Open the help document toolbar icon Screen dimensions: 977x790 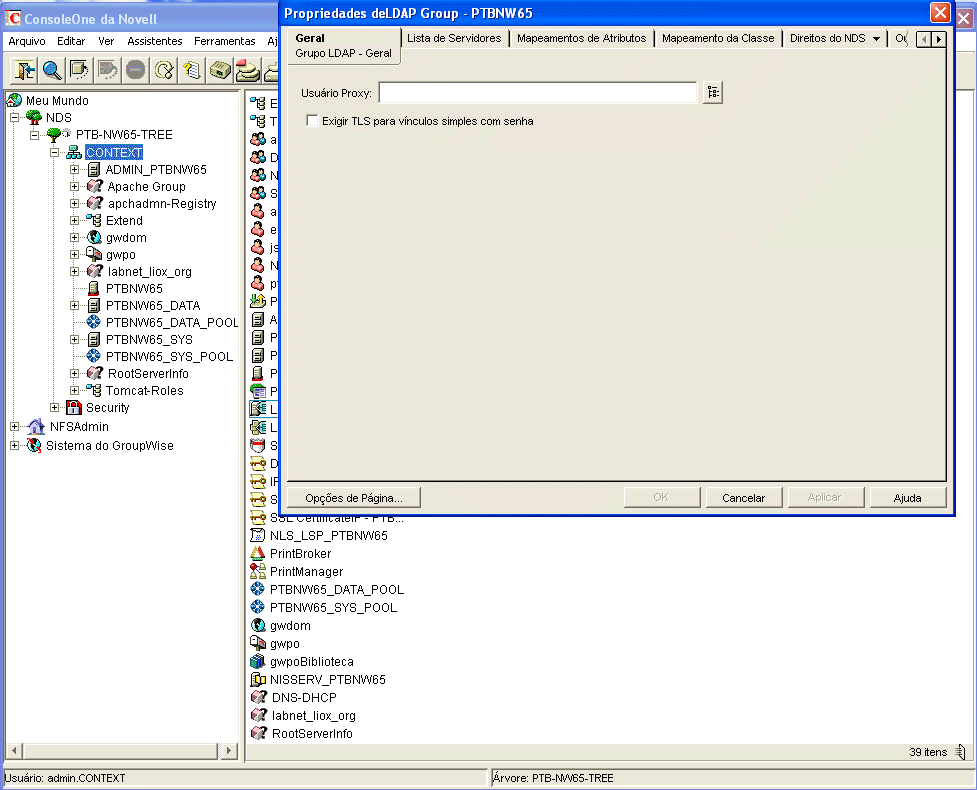coord(192,70)
